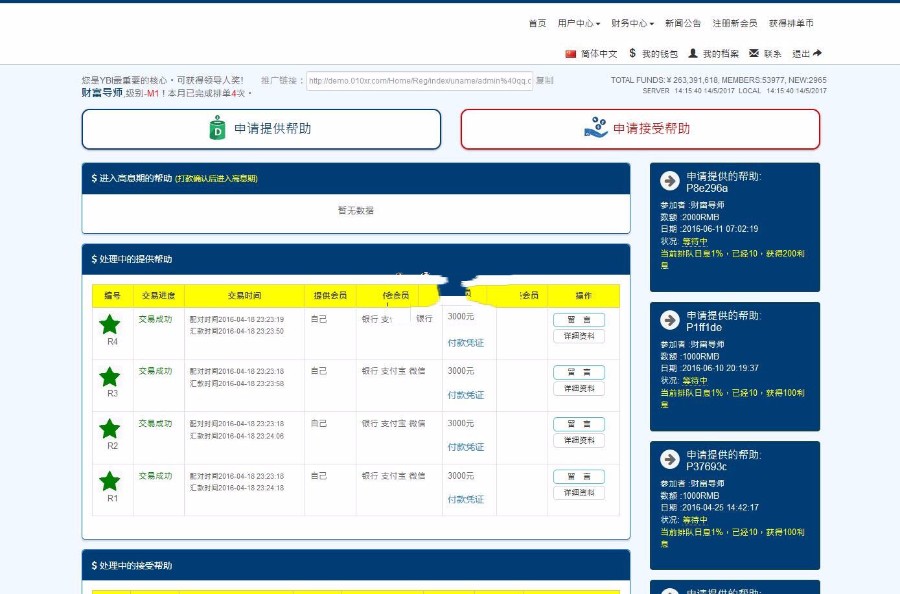The height and width of the screenshot is (594, 900).
Task: Click the 交易进度 column header
Action: pyautogui.click(x=158, y=296)
